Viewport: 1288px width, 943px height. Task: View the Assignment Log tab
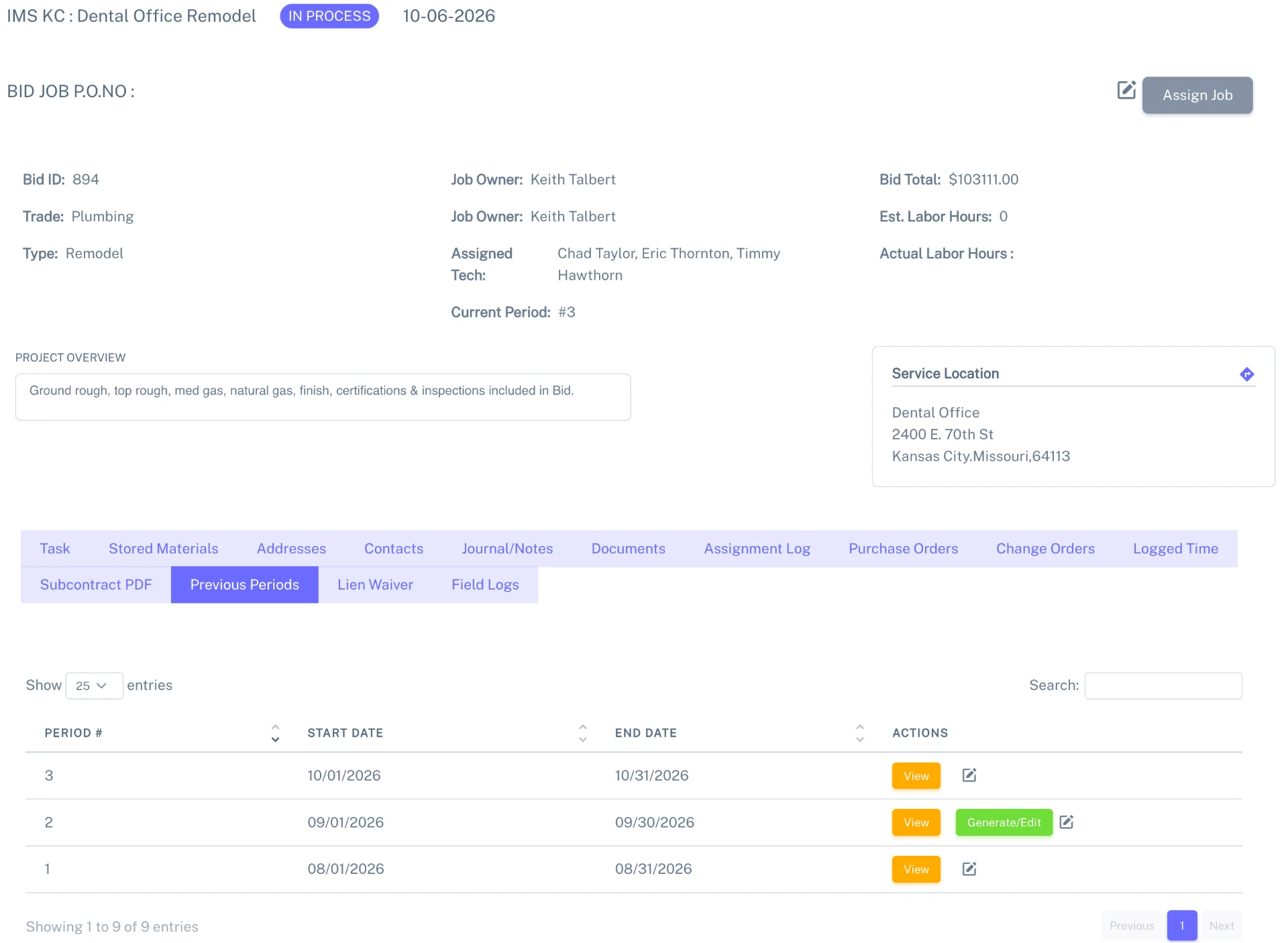pyautogui.click(x=757, y=549)
